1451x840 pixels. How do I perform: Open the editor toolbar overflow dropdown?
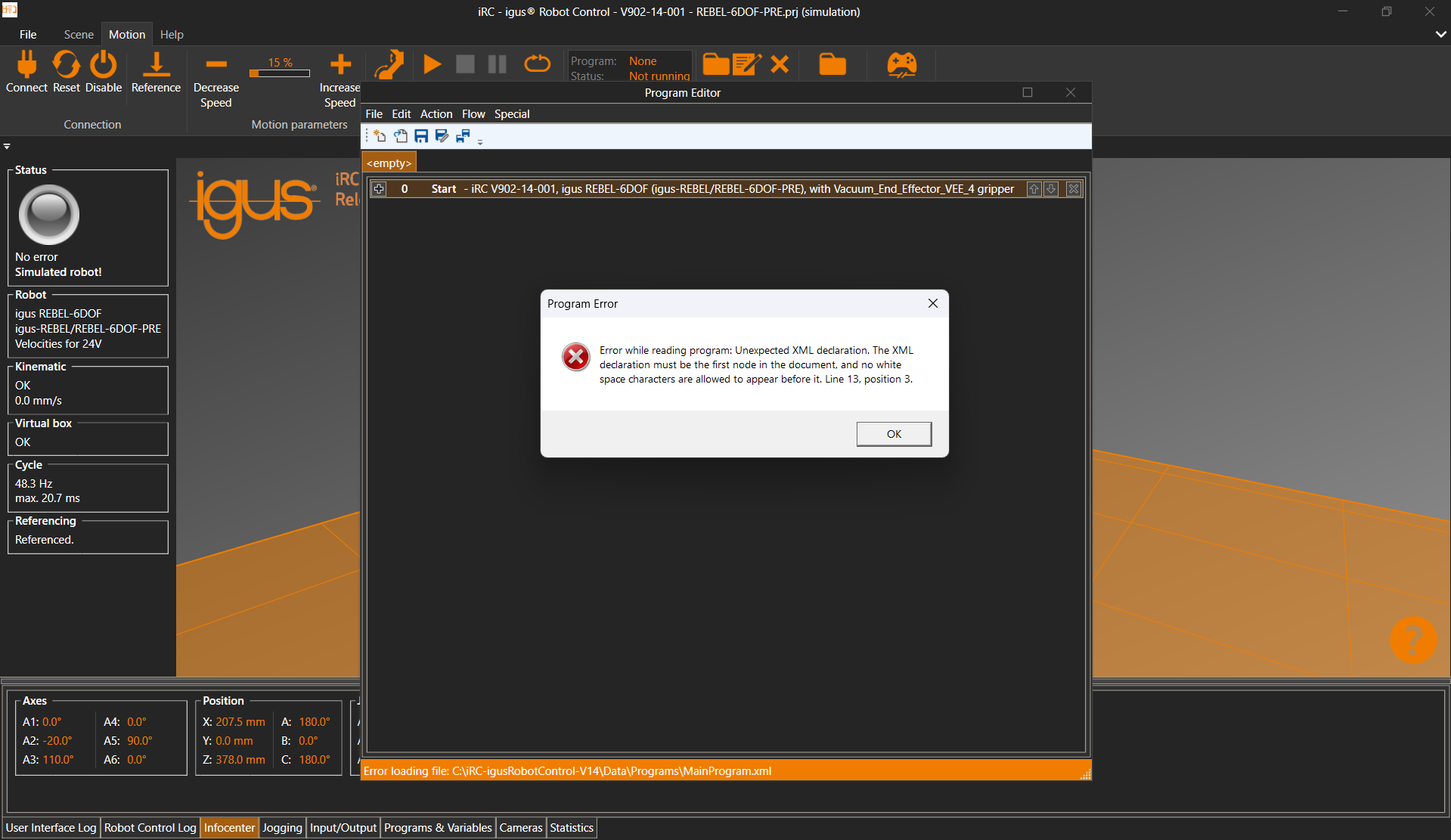[x=480, y=141]
